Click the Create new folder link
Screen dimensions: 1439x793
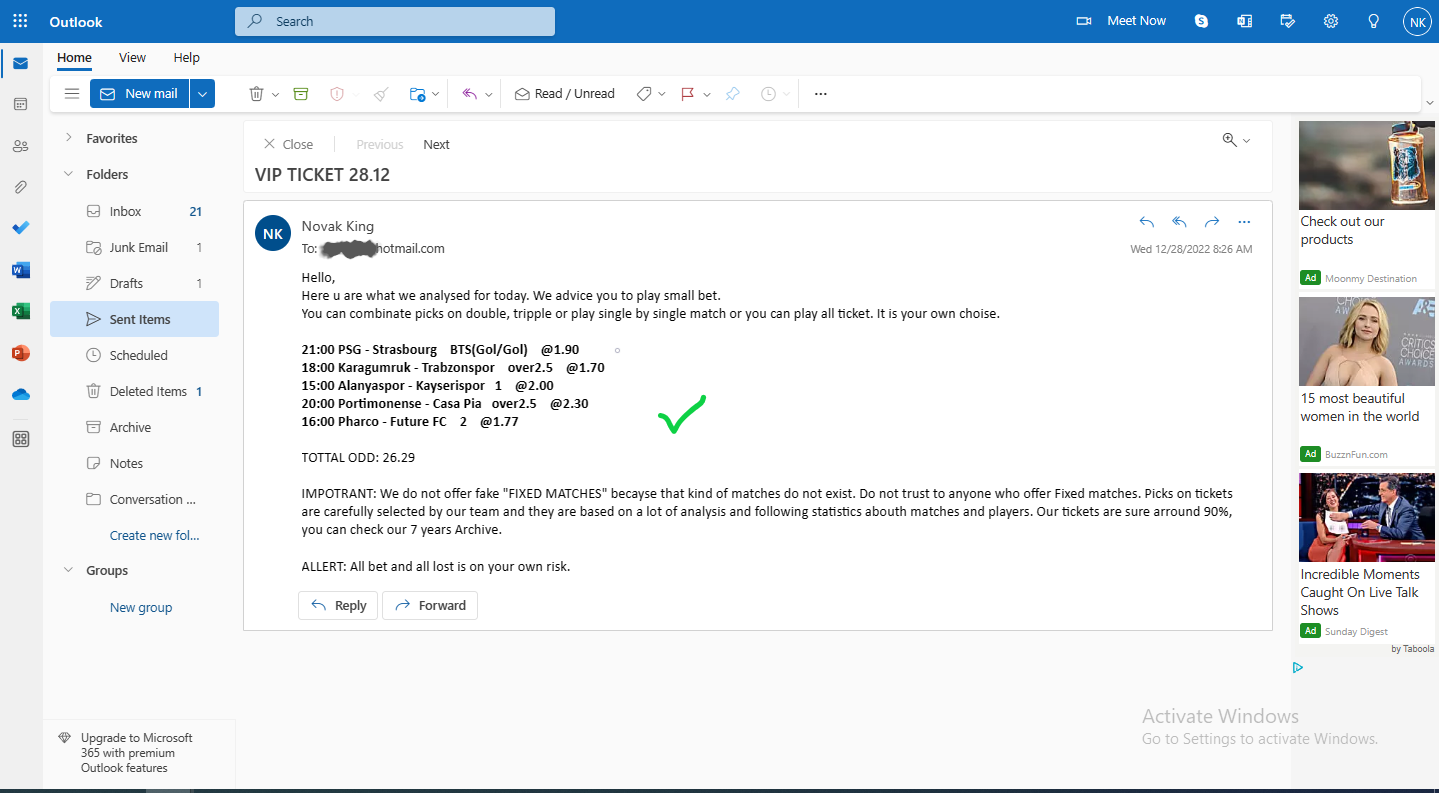(154, 535)
